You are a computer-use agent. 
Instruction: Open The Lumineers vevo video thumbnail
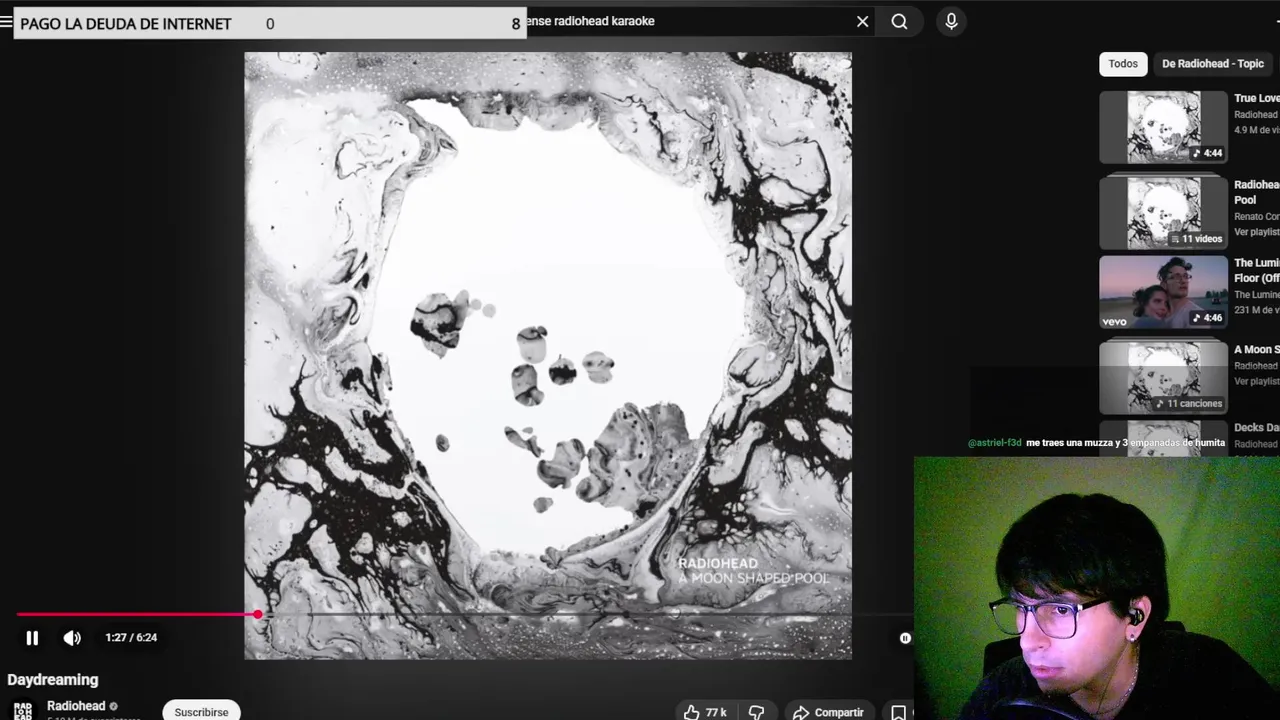coord(1163,292)
